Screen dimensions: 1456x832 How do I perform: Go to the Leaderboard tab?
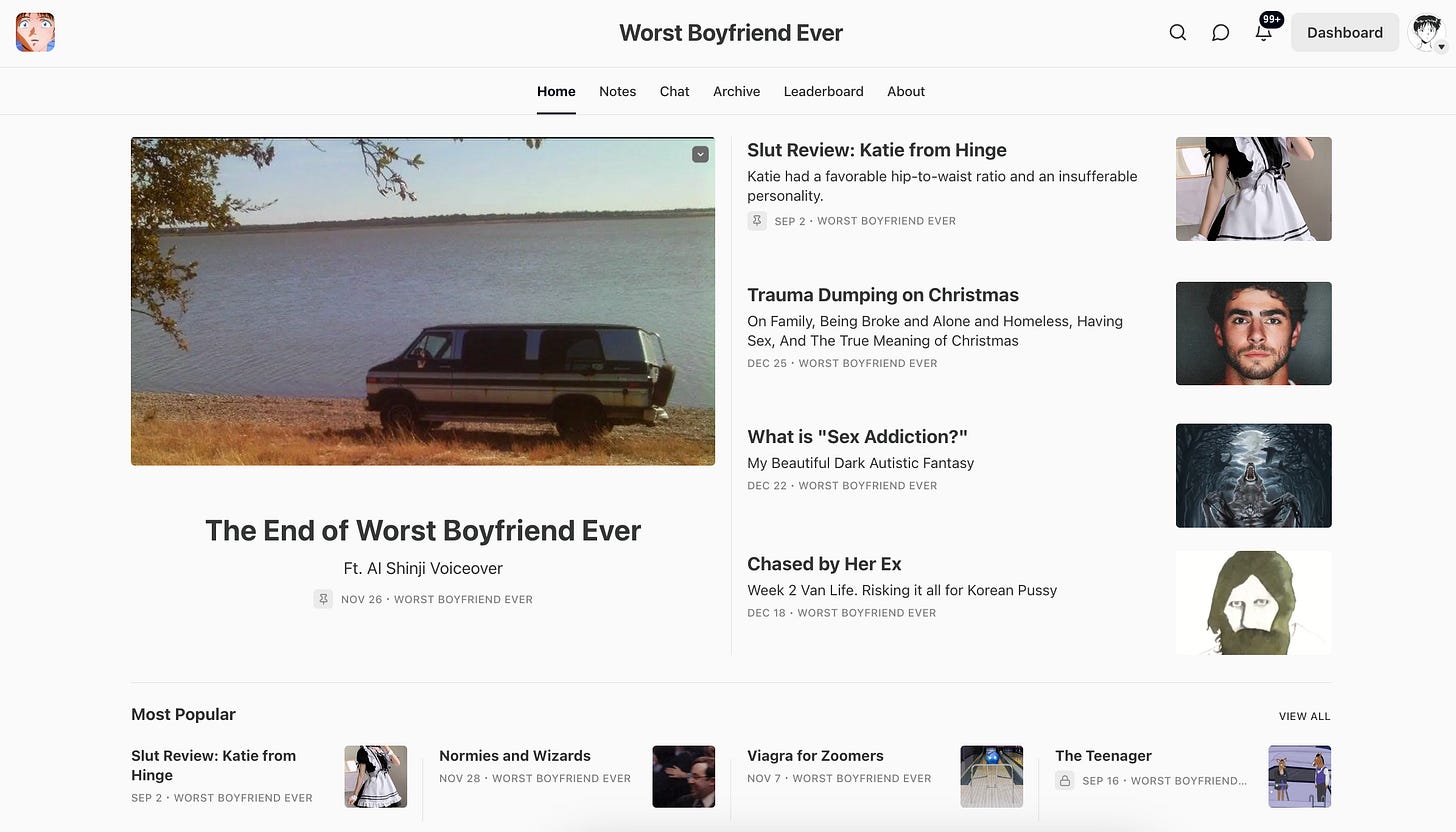[x=823, y=91]
